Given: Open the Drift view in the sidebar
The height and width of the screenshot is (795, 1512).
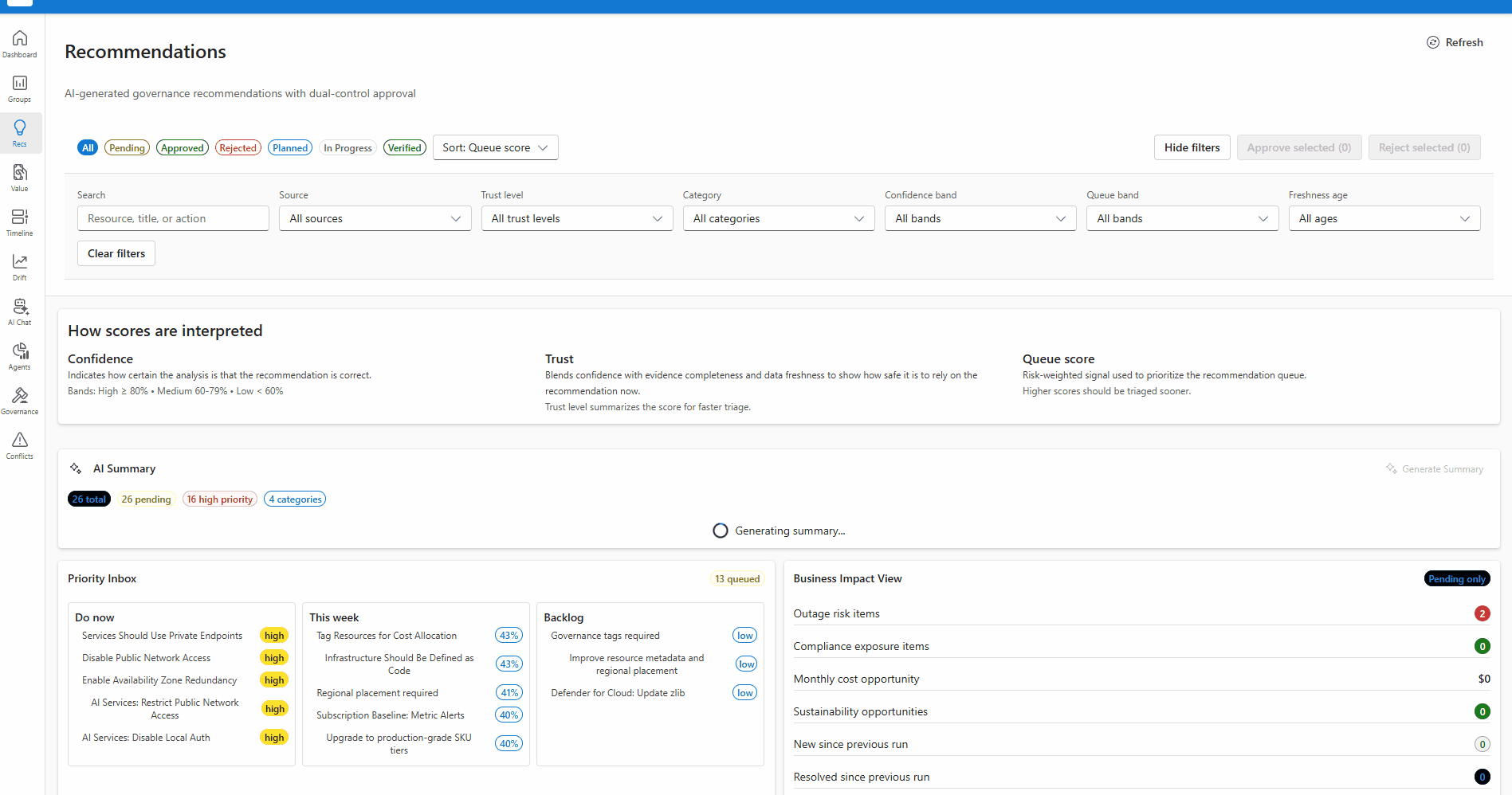Looking at the screenshot, I should 19,265.
